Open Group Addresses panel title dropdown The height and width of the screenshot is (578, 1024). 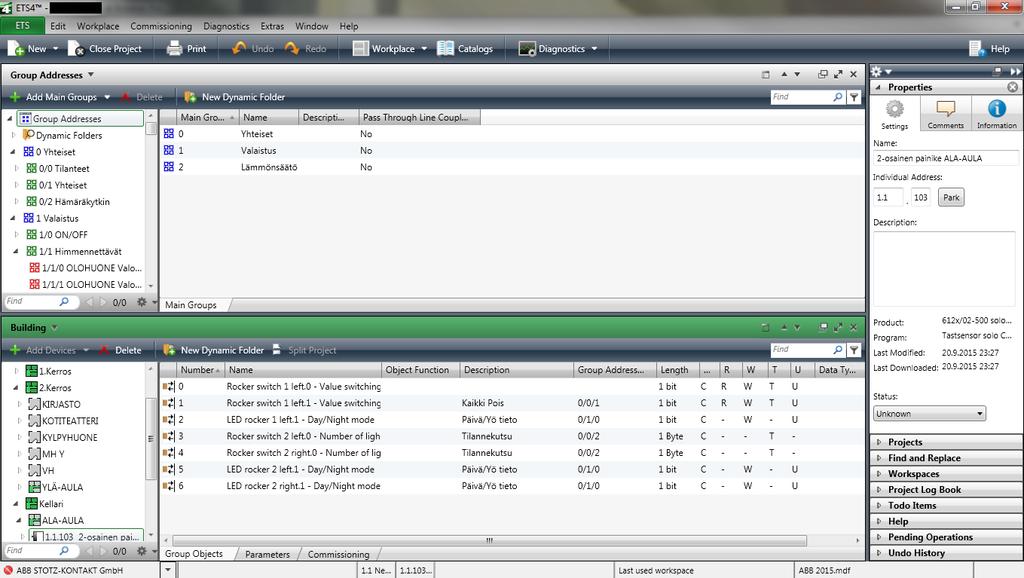click(91, 74)
